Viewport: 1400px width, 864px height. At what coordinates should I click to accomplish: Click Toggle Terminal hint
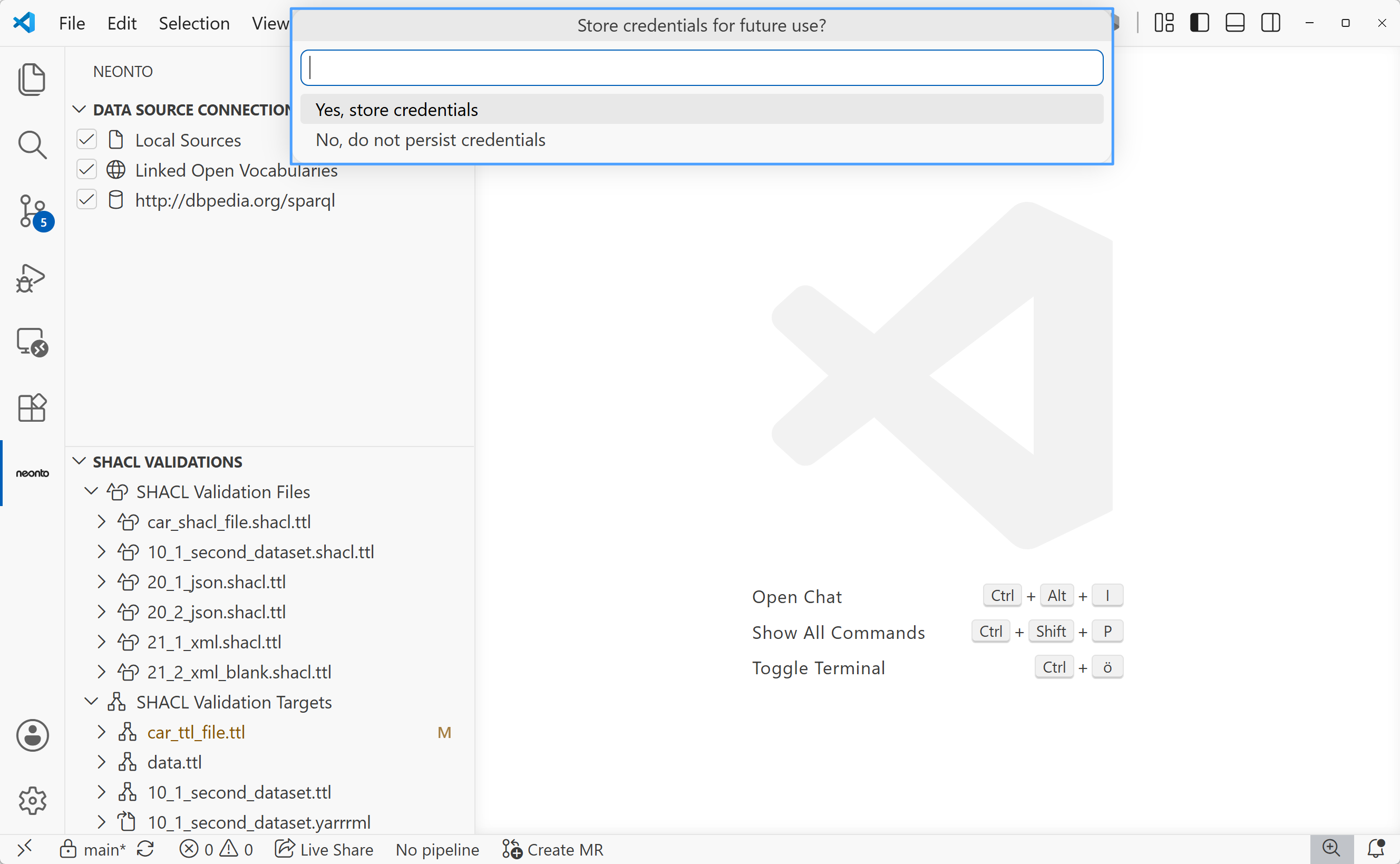[818, 667]
